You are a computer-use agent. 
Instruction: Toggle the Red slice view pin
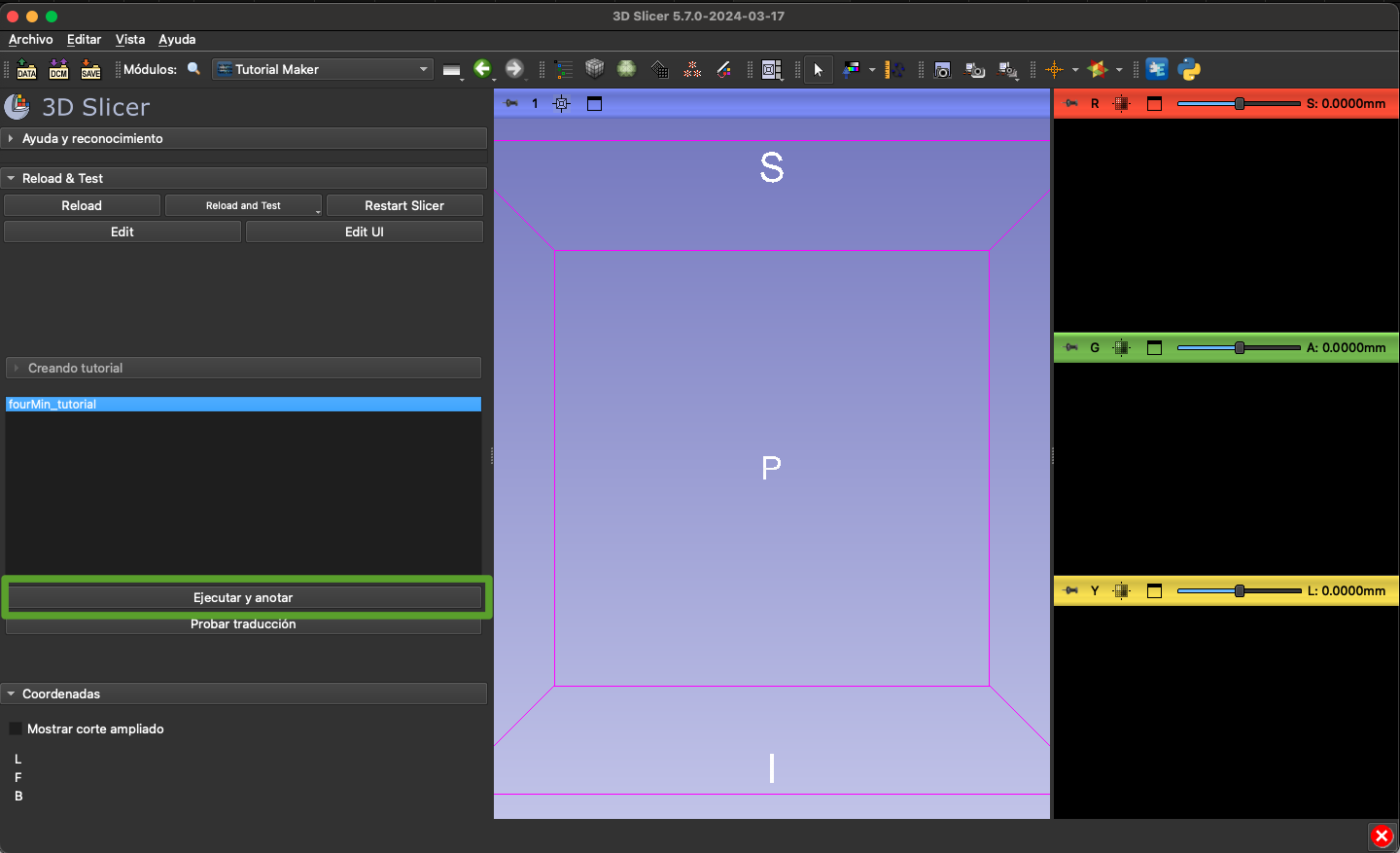pos(1071,103)
